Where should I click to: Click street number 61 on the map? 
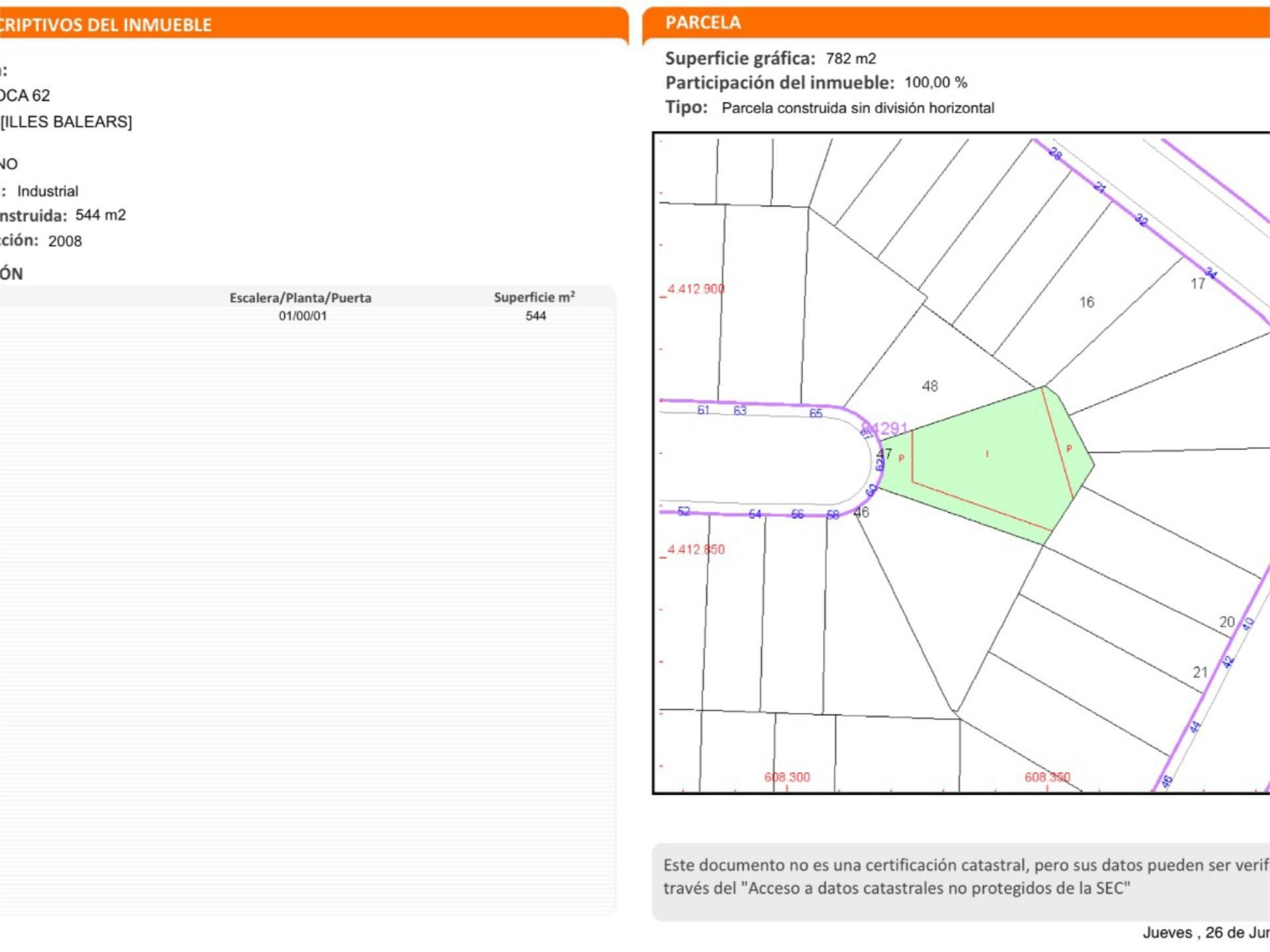(x=703, y=410)
